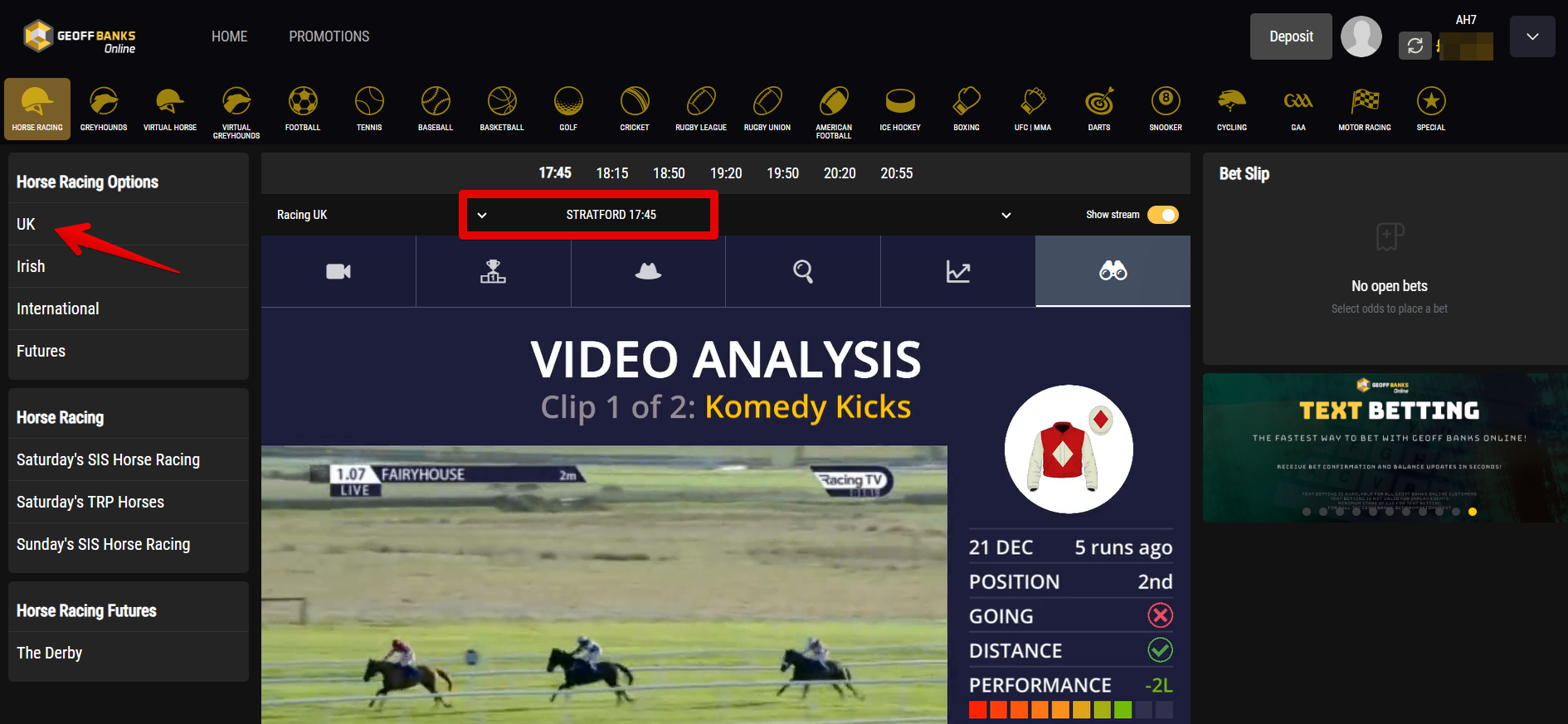Open the UFC | MMA category
This screenshot has height=724, width=1568.
[1033, 109]
